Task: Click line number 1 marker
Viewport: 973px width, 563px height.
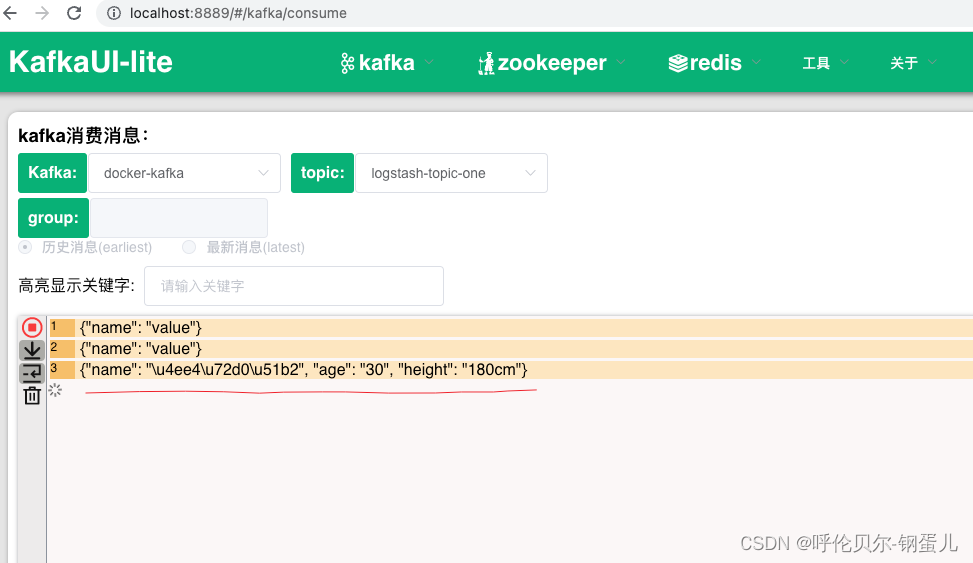Action: (62, 327)
